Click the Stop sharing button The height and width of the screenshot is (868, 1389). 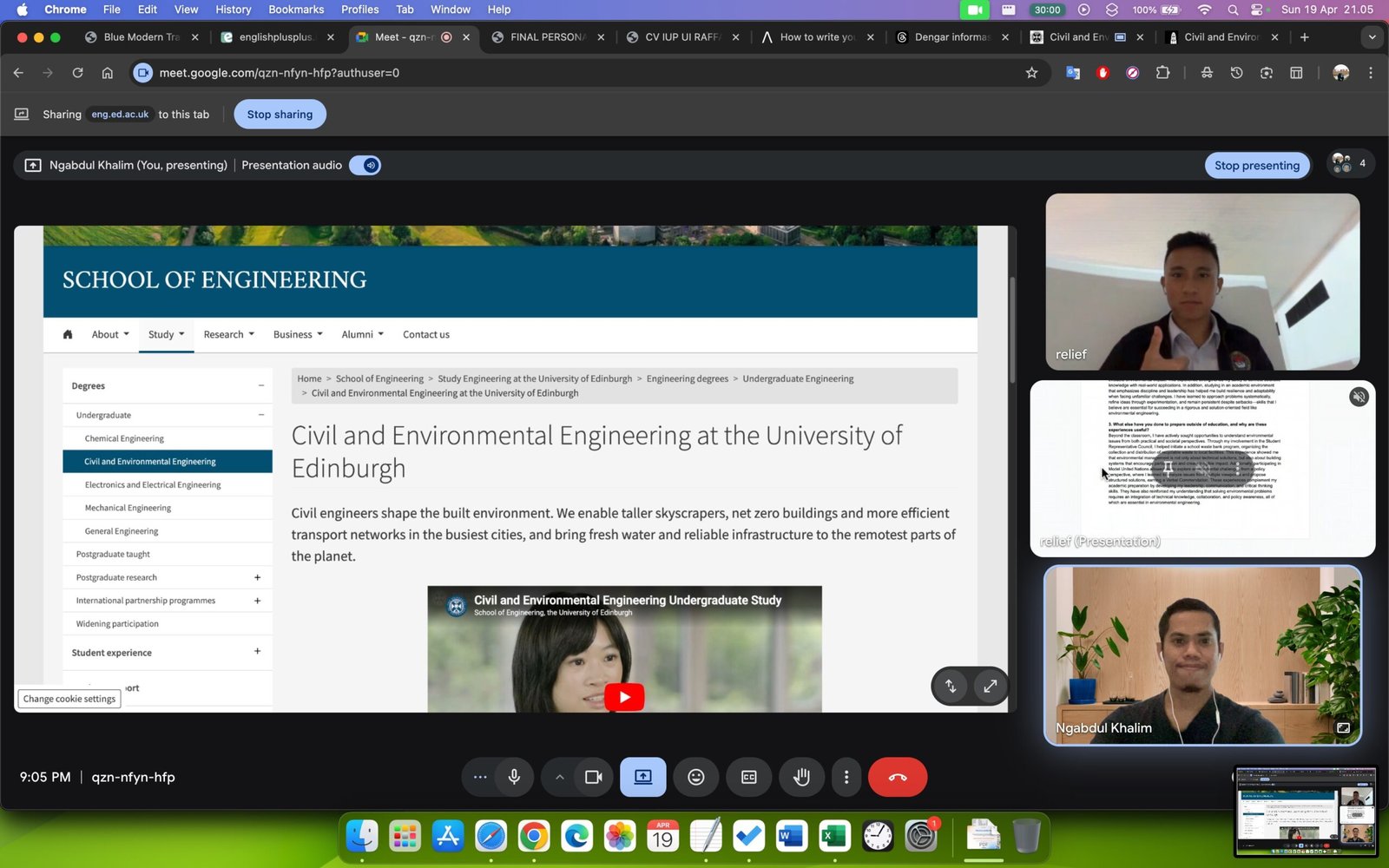pos(280,115)
